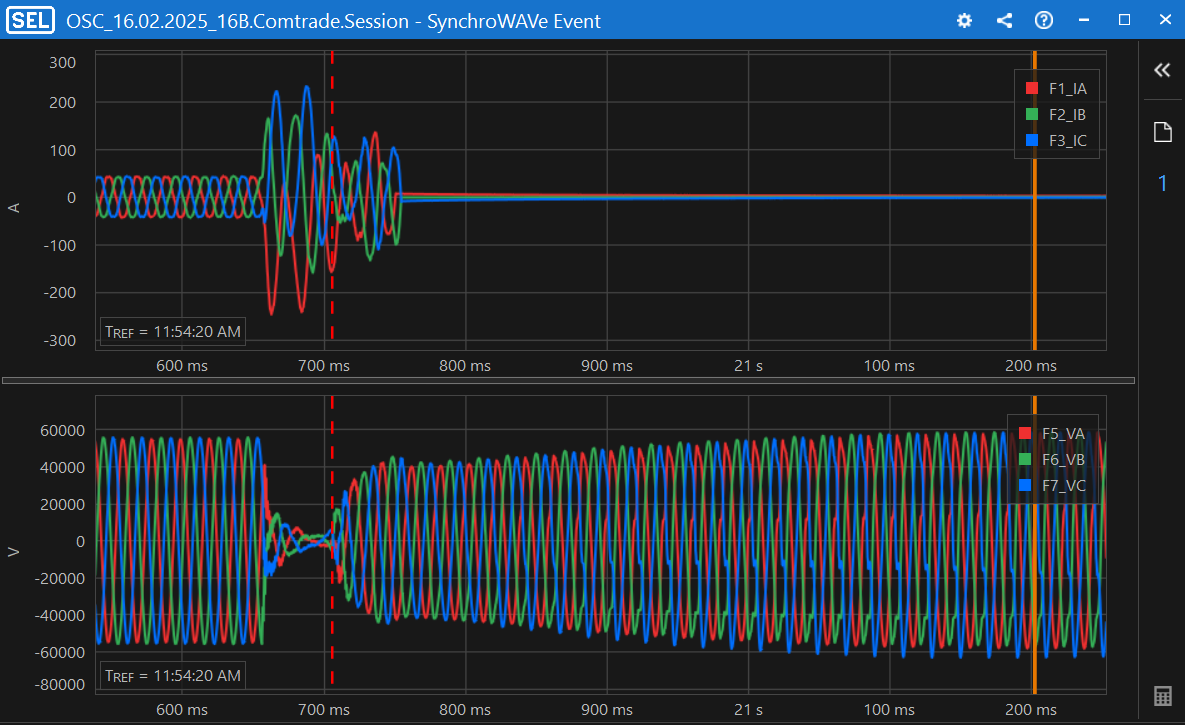Click the SEL logo
Screen dimensions: 1185x725
click(30, 20)
